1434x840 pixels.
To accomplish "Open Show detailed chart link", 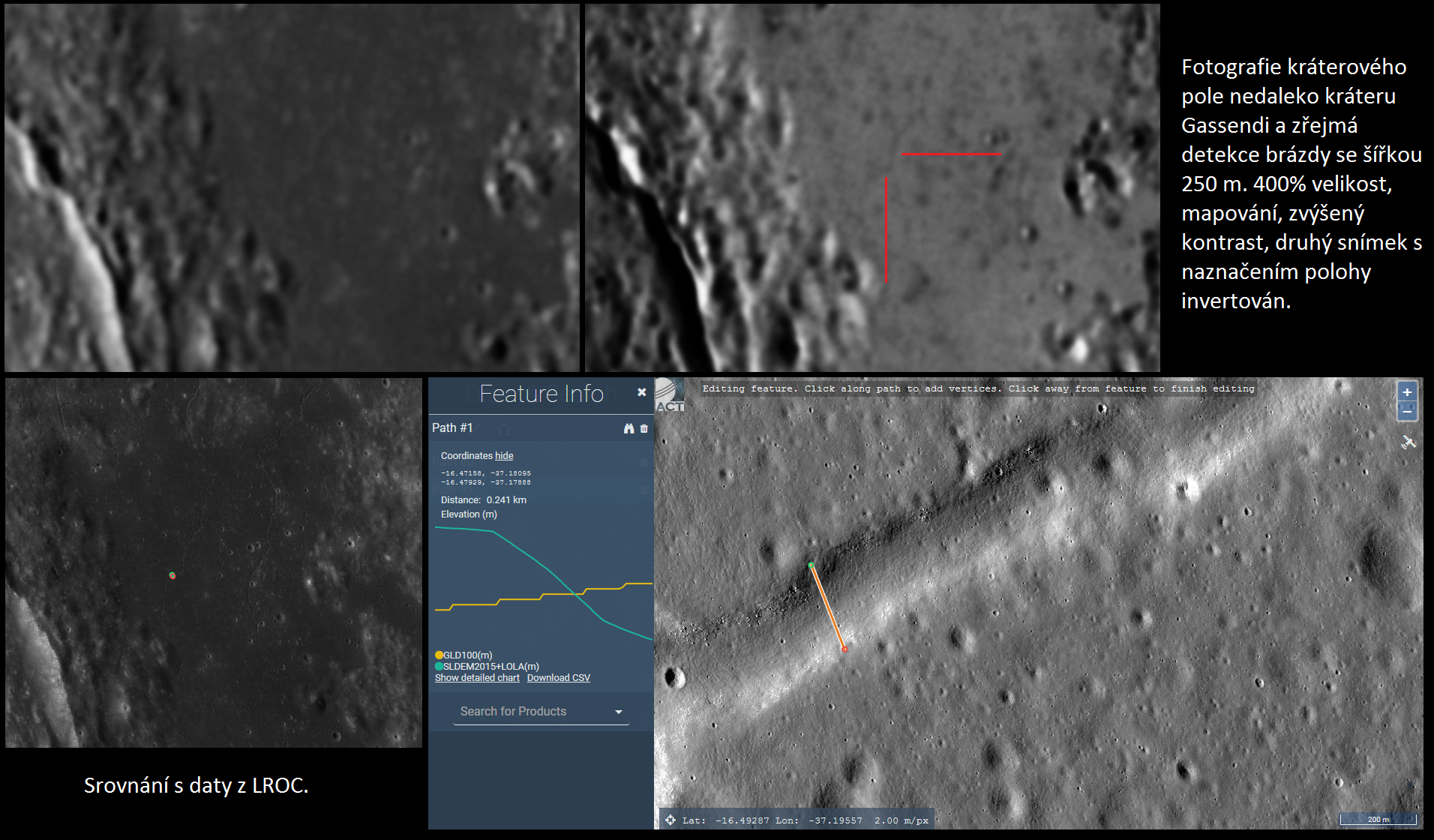I will pos(477,678).
